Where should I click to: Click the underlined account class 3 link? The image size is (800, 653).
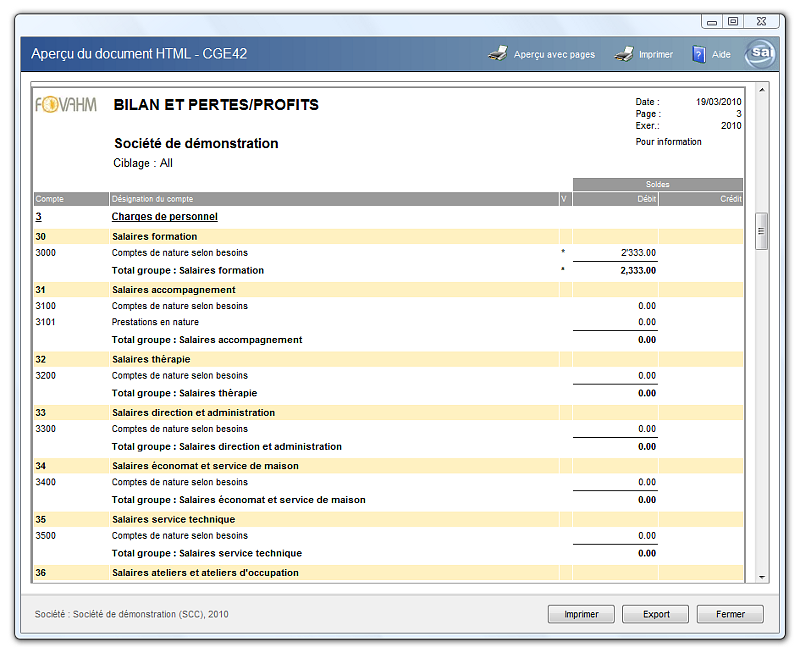[39, 217]
